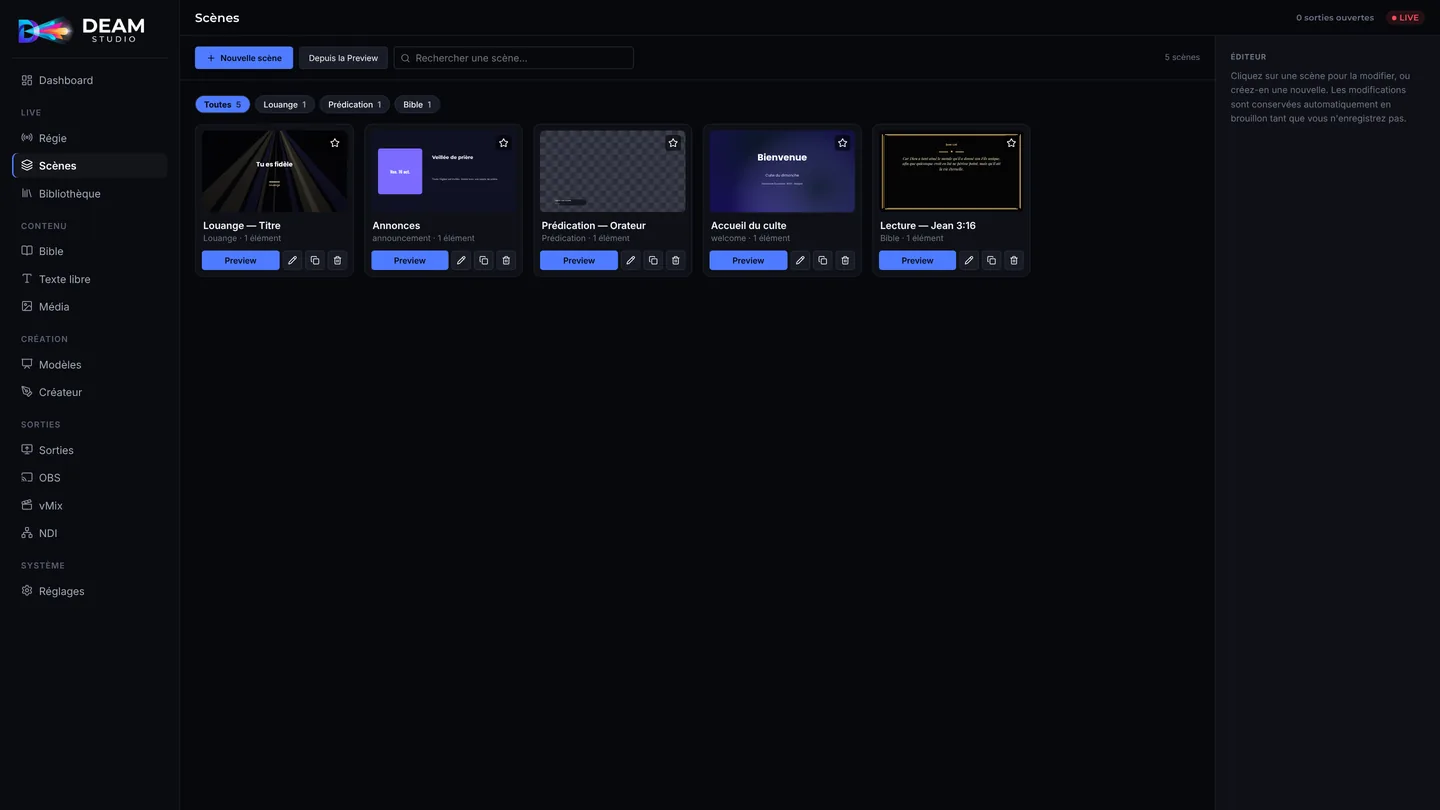Toggle favorite star on Prédication — Orateur
The image size is (1440, 810).
point(673,143)
